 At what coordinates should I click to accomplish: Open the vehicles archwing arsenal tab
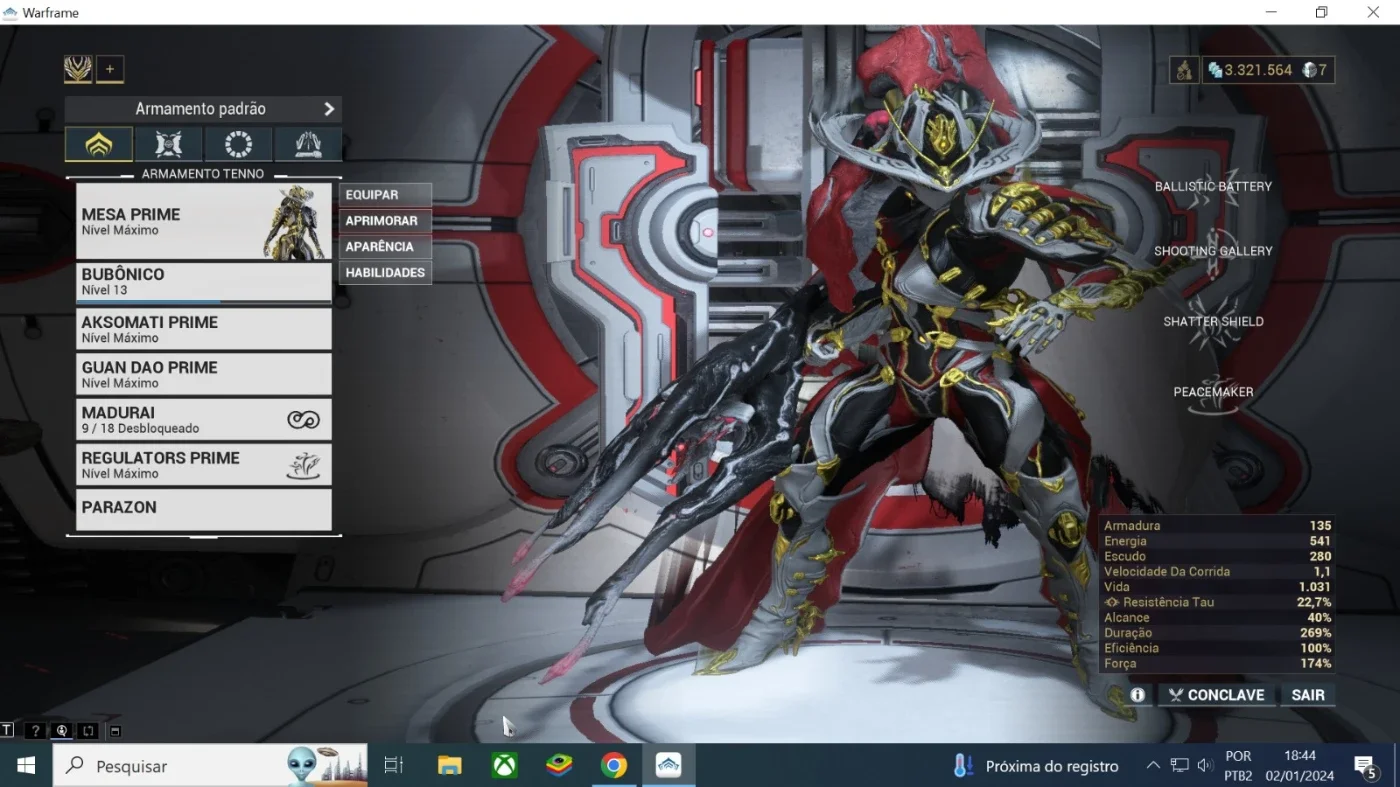pyautogui.click(x=308, y=144)
